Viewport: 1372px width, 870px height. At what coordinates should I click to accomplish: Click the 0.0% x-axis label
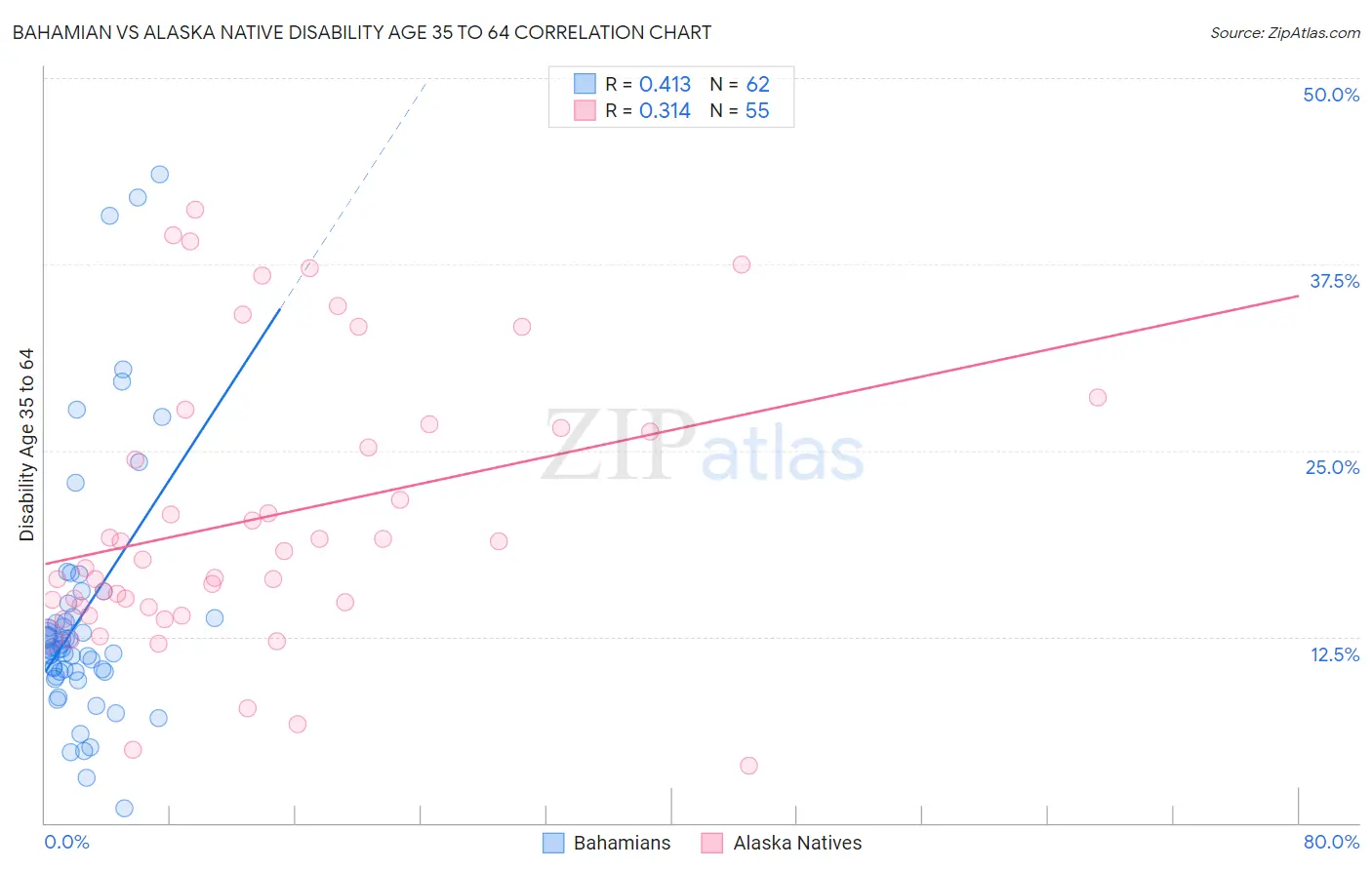[x=66, y=842]
